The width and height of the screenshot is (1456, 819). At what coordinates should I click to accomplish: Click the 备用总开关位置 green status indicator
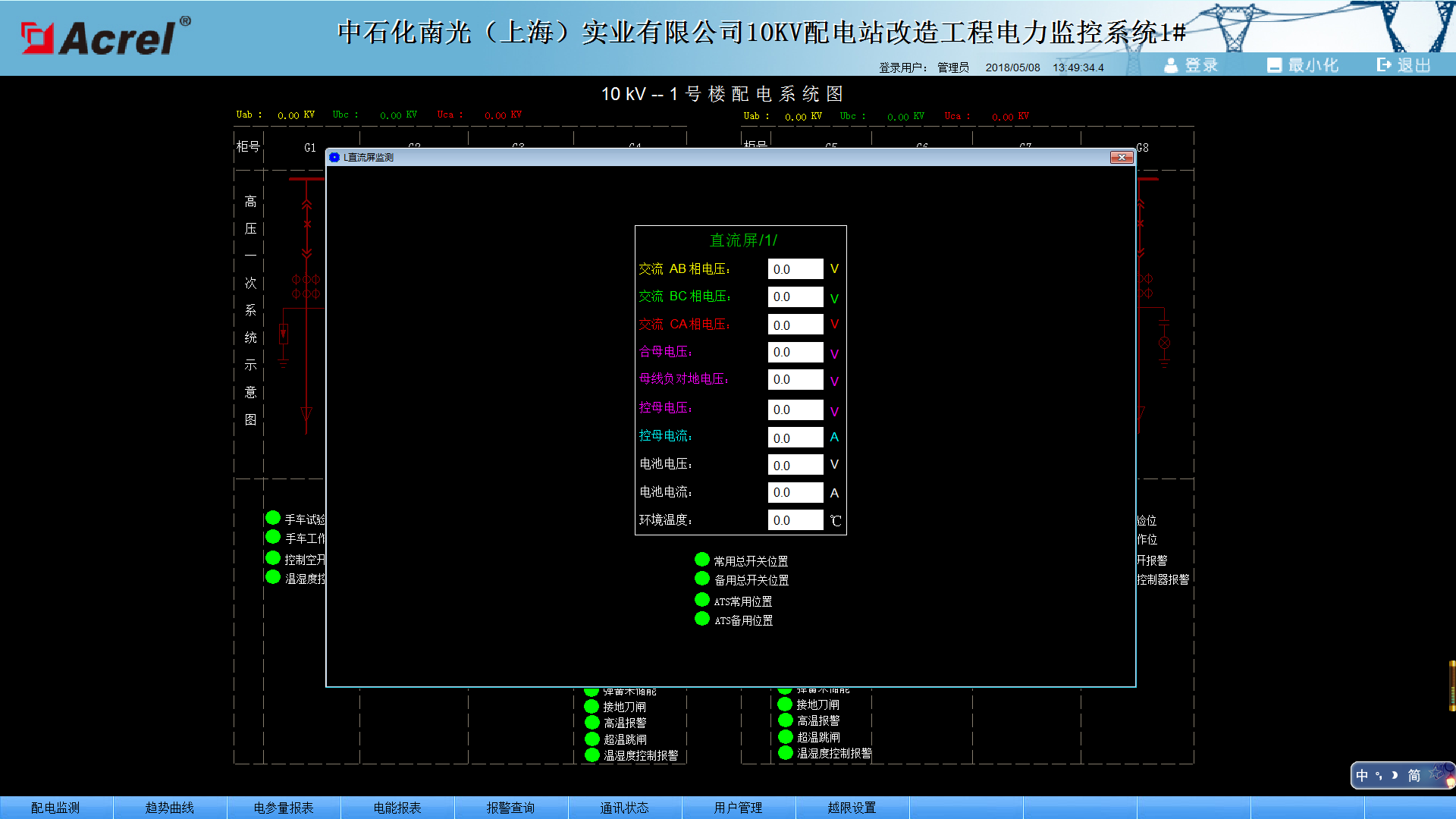[x=702, y=579]
